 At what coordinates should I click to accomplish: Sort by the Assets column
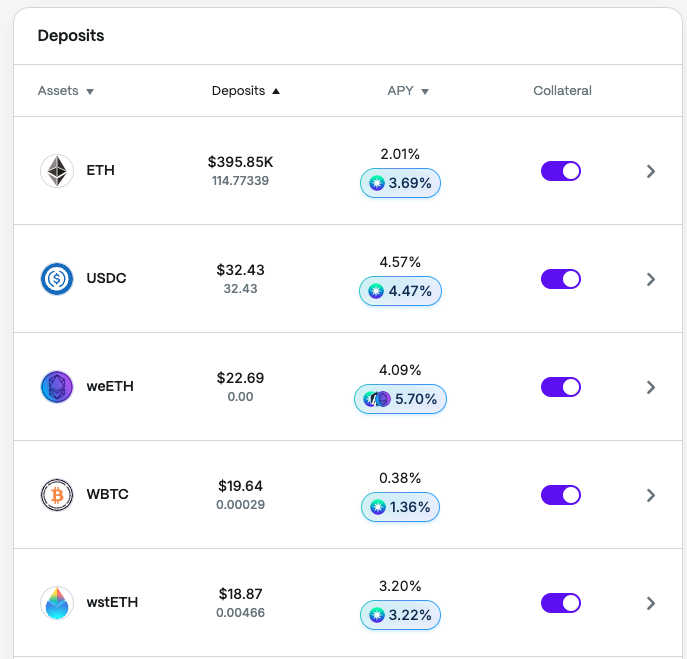[x=65, y=91]
